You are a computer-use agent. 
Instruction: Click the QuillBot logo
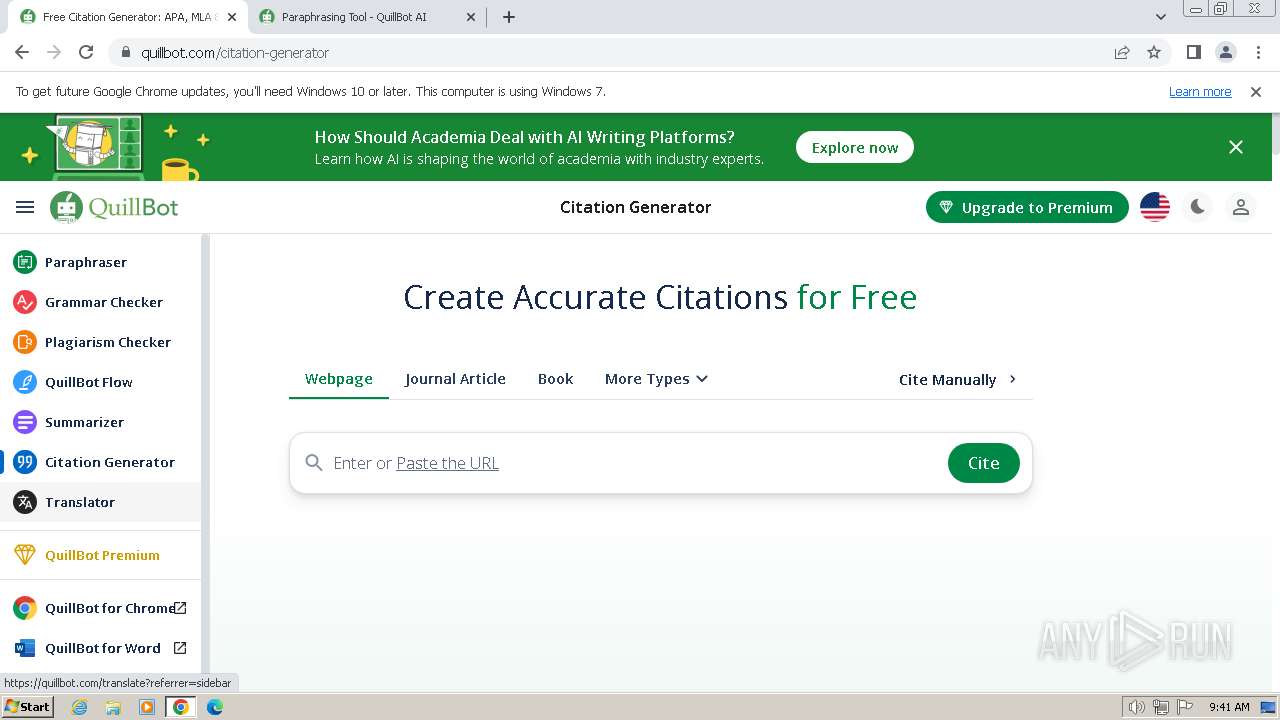click(x=114, y=207)
